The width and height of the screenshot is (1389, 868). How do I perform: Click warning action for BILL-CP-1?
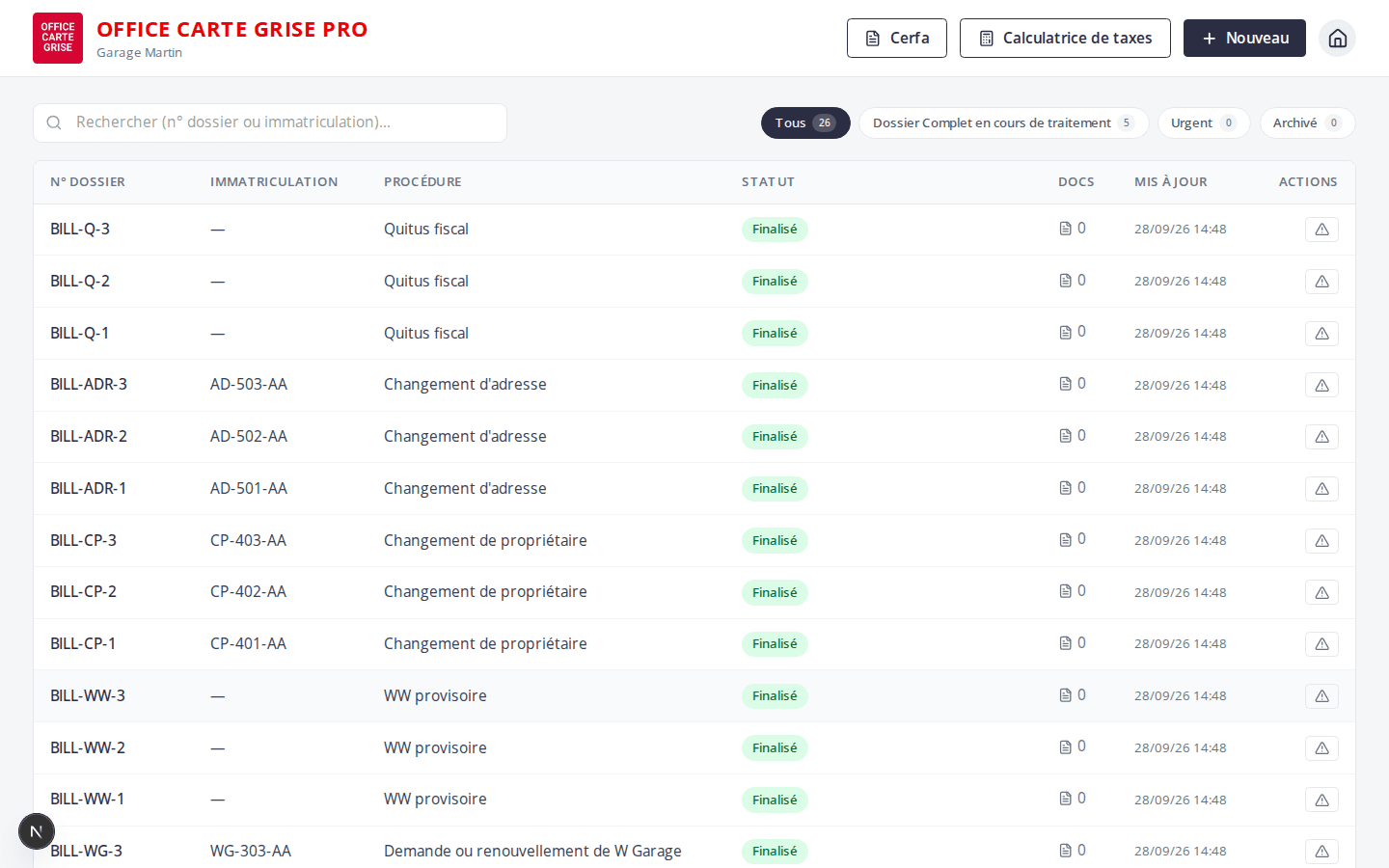pyautogui.click(x=1321, y=644)
